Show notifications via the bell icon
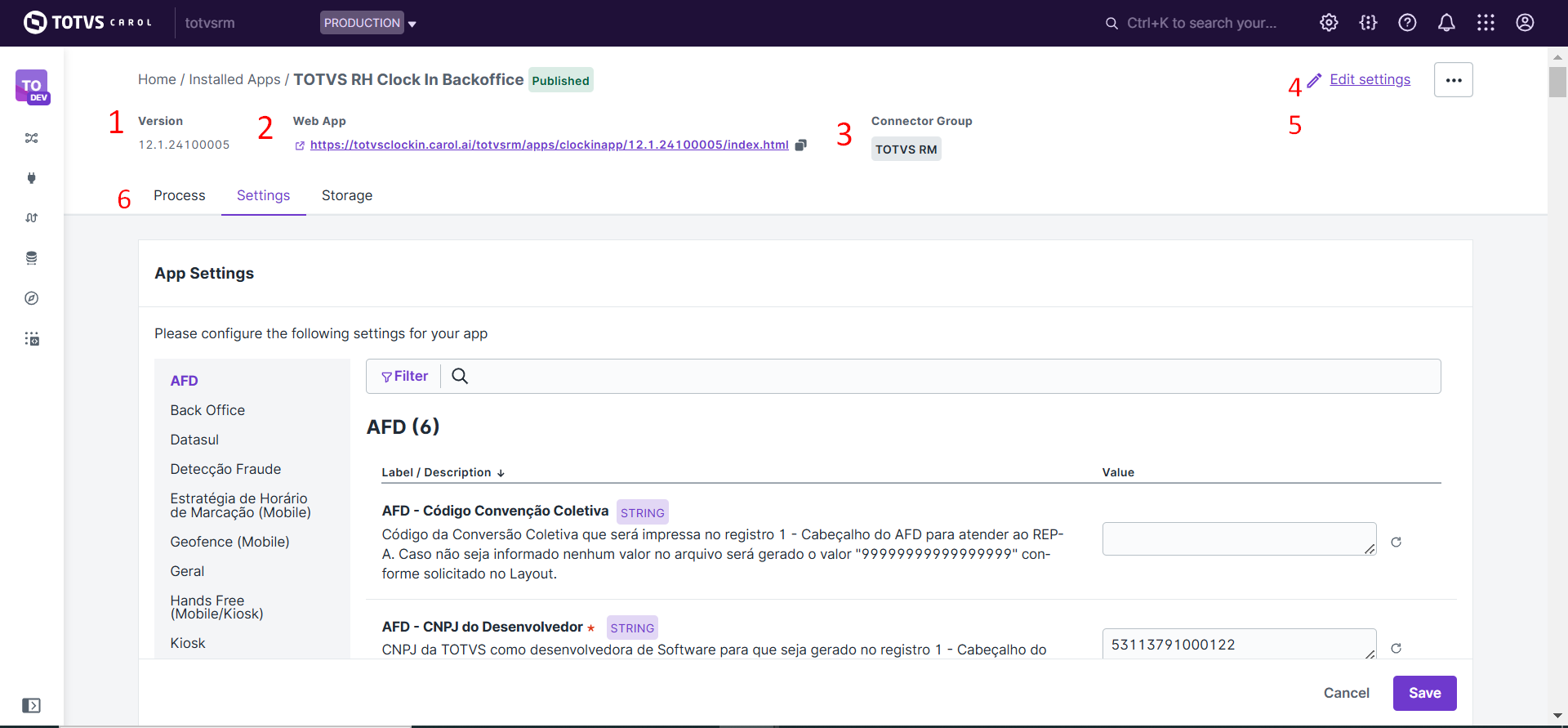 click(x=1446, y=23)
